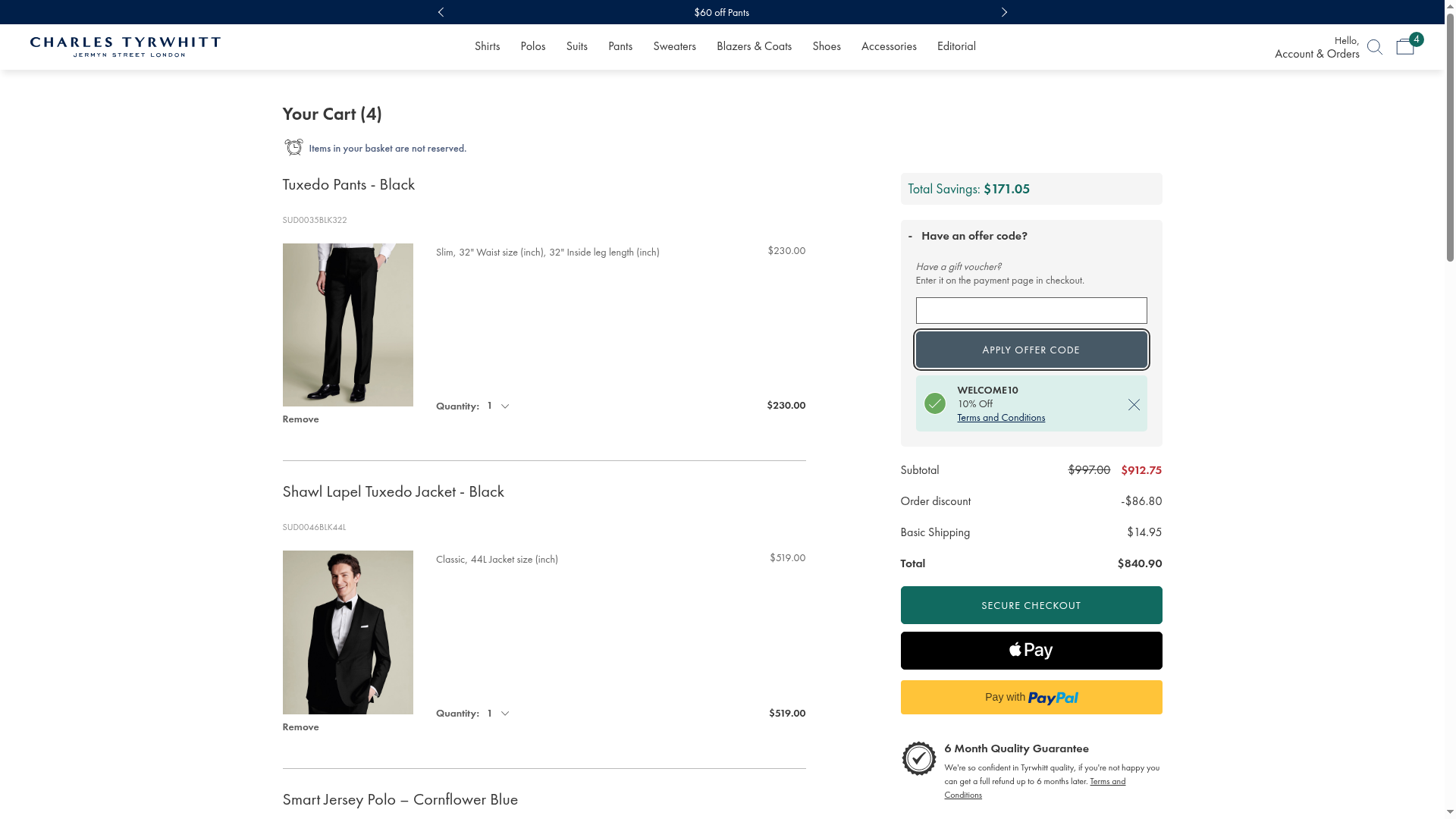Click the Apply Offer Code button
1456x819 pixels.
point(1031,350)
